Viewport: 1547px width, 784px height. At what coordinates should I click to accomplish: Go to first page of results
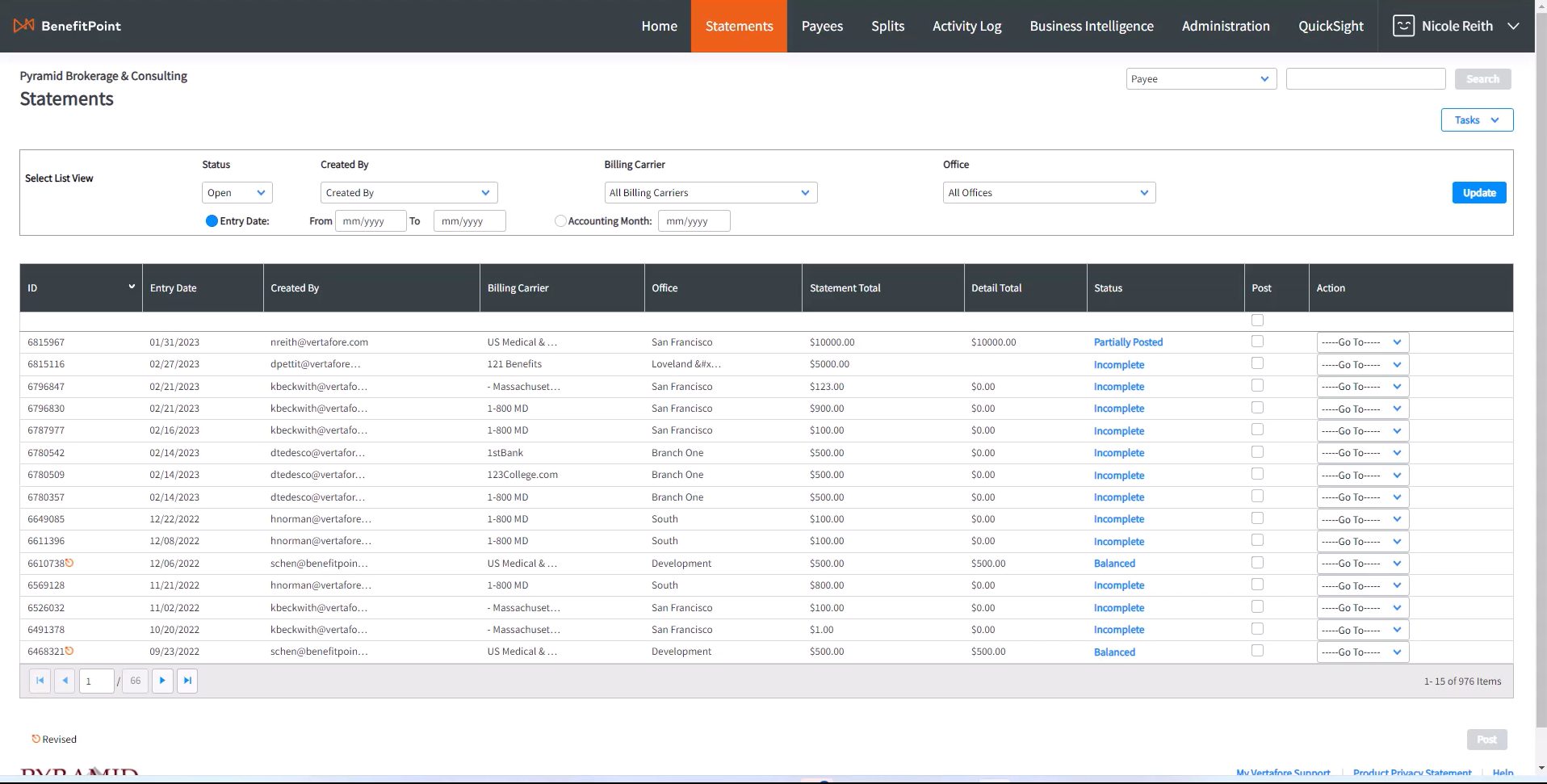40,681
